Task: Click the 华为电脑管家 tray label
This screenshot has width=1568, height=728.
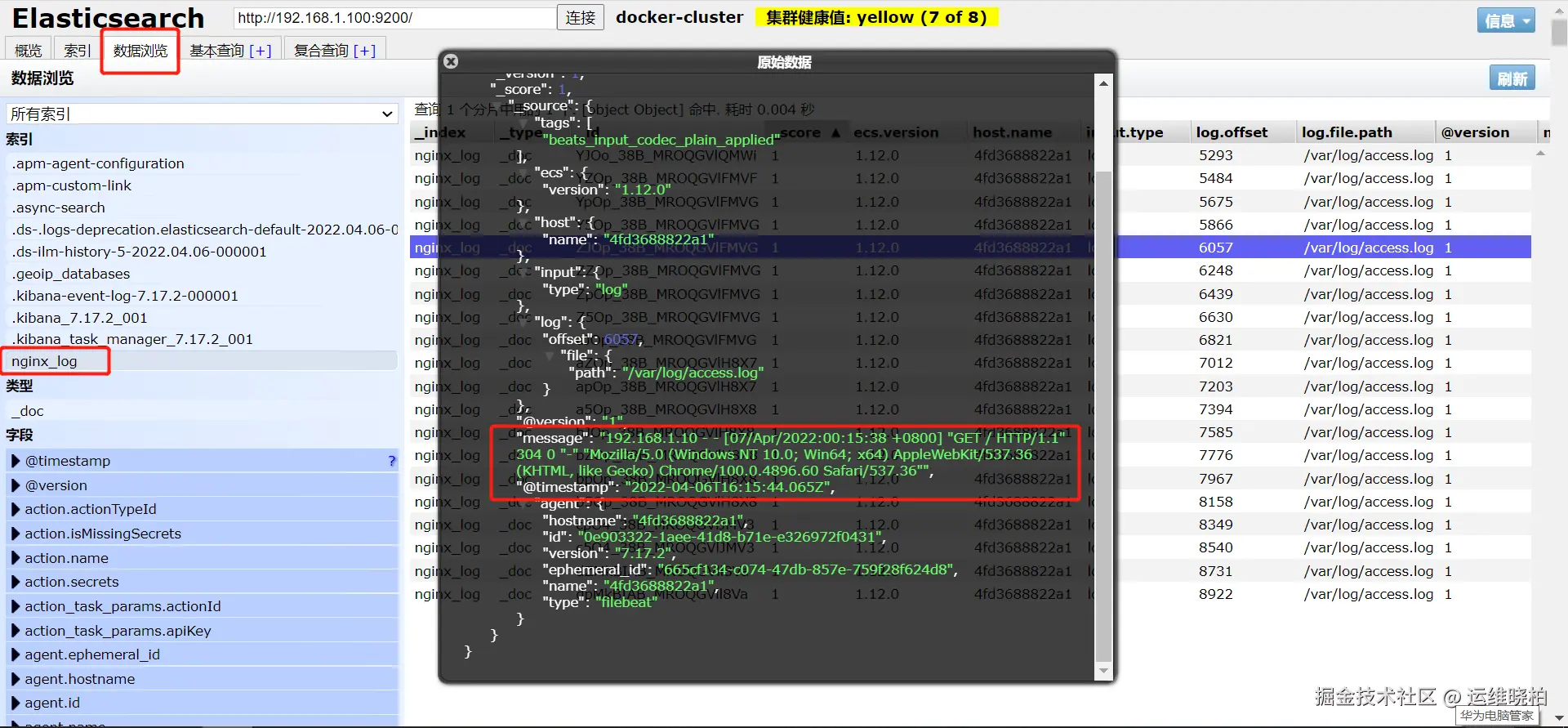Action: tap(1497, 716)
